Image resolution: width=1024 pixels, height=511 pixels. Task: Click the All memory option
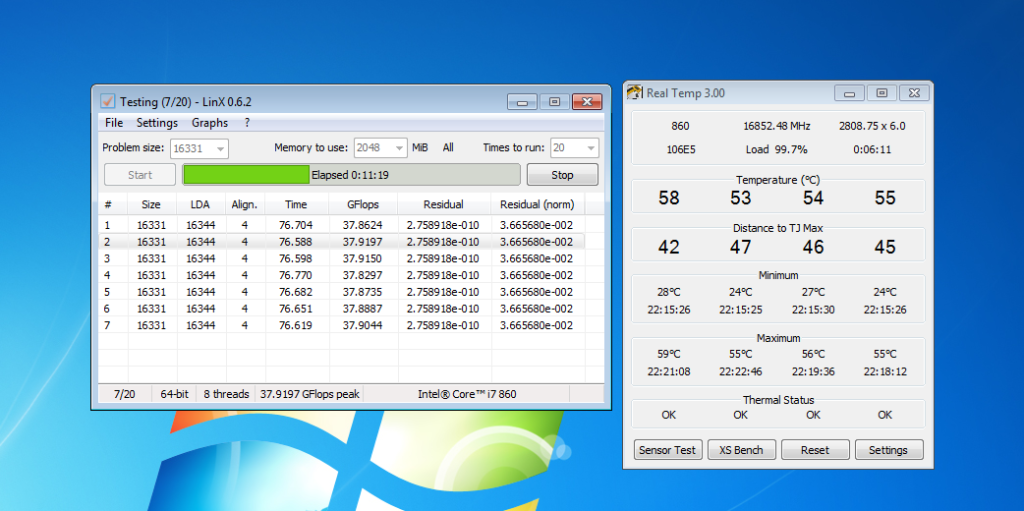(448, 148)
